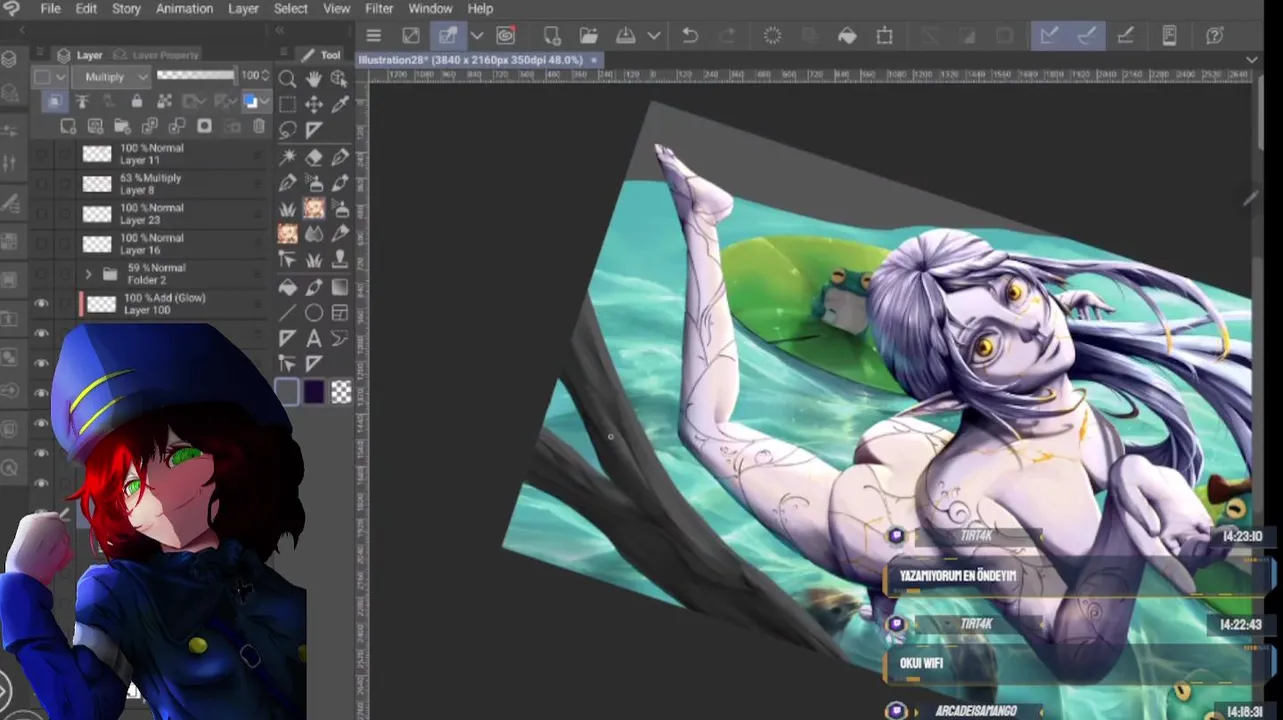The height and width of the screenshot is (720, 1283).
Task: Select the dark purple sub color swatch
Action: tap(314, 392)
